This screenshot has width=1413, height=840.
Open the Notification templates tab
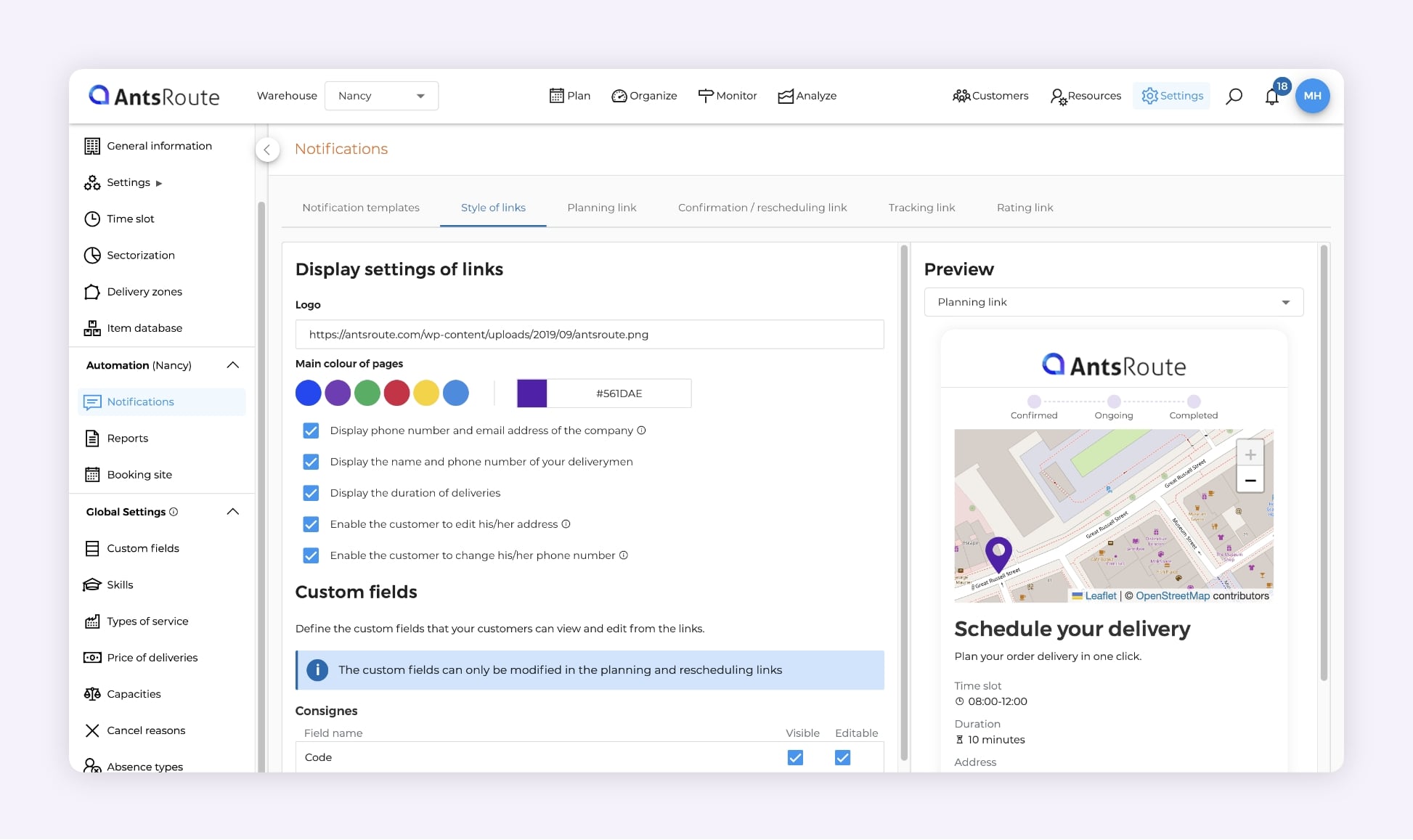361,208
